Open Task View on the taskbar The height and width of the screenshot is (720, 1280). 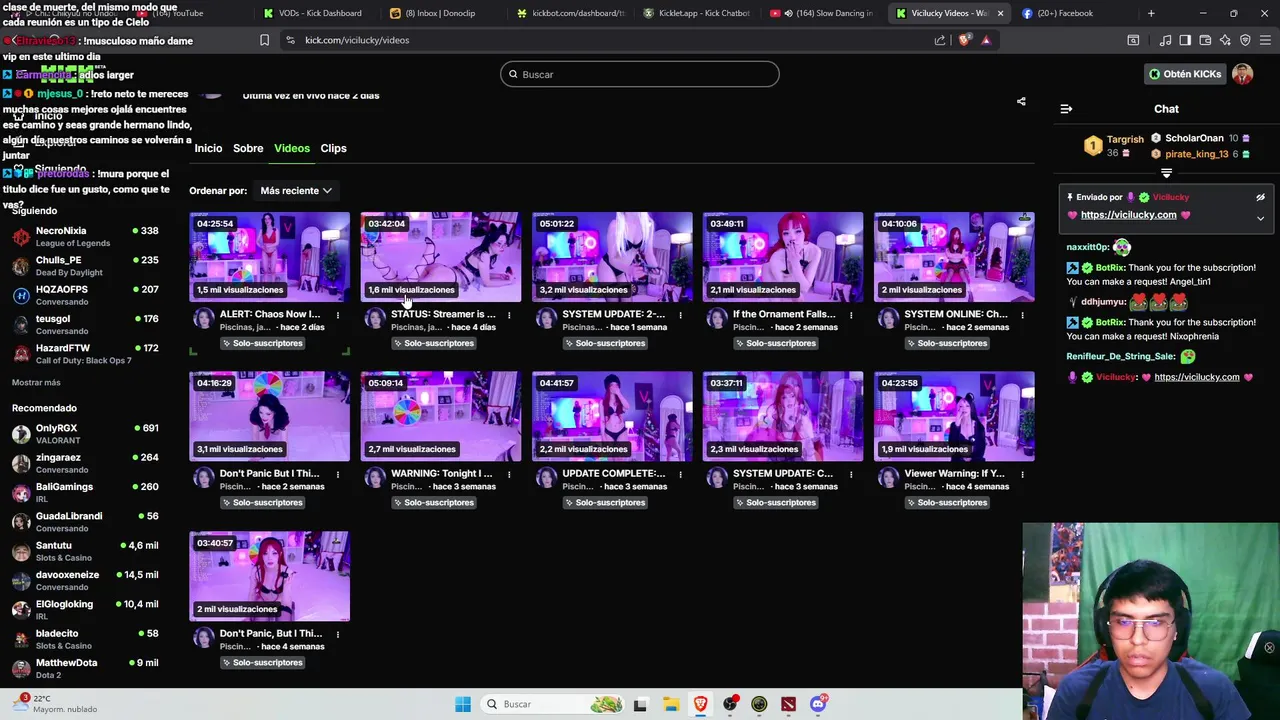click(641, 704)
